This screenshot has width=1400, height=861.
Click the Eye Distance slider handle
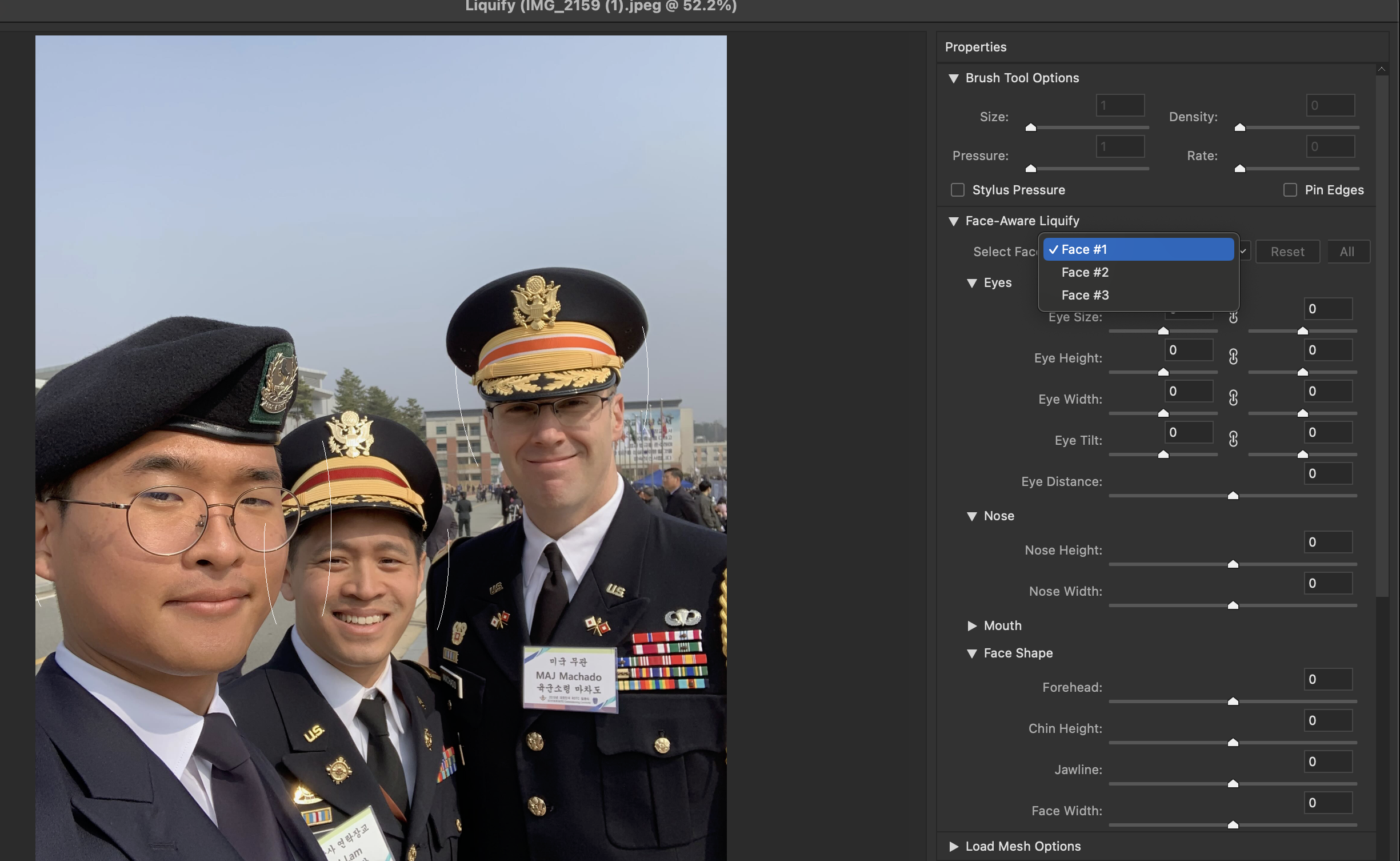click(x=1233, y=496)
